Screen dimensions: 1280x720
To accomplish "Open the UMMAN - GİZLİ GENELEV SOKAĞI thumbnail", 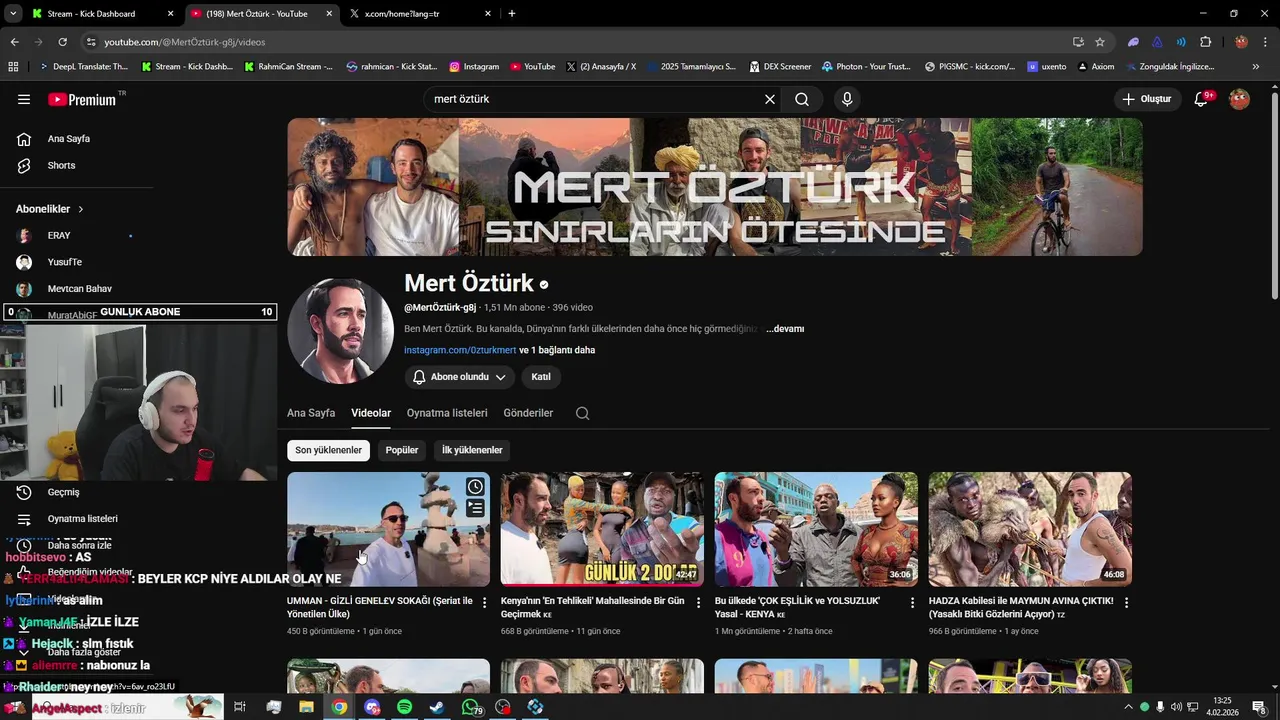I will pos(388,529).
